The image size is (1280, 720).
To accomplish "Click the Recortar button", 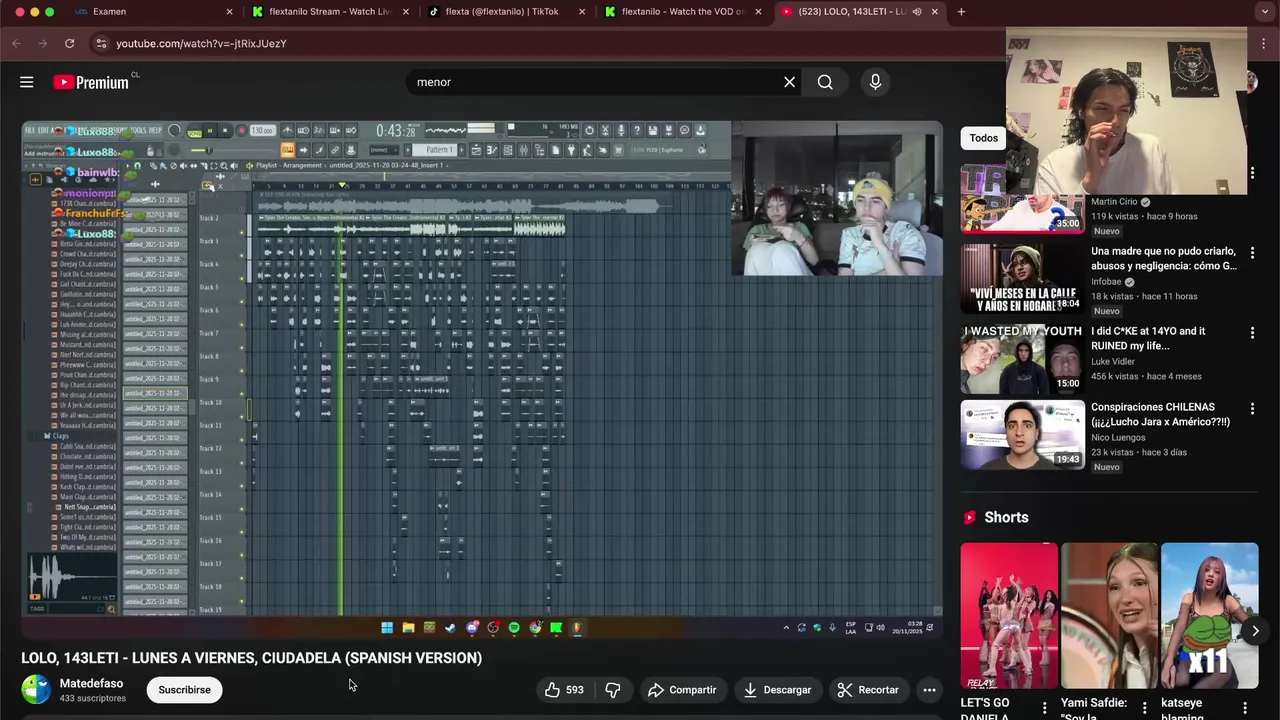I will pyautogui.click(x=868, y=690).
